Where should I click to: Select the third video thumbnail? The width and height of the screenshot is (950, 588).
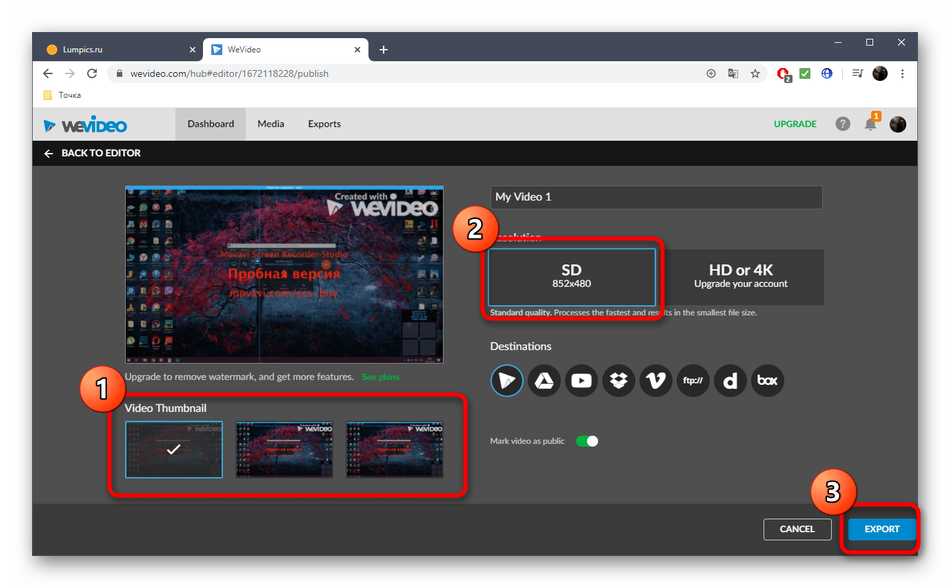pos(394,450)
